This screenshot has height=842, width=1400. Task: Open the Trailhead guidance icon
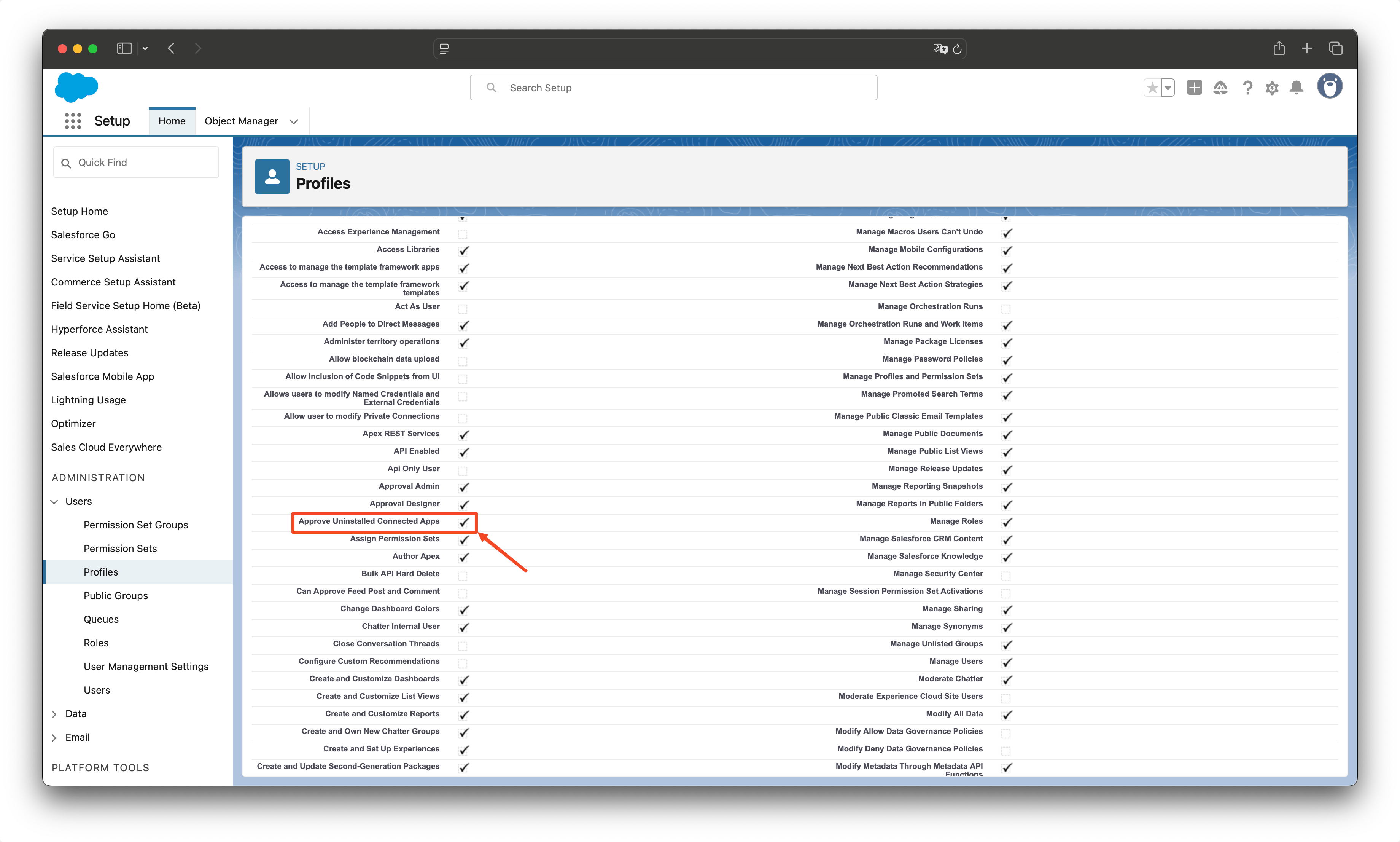1220,88
